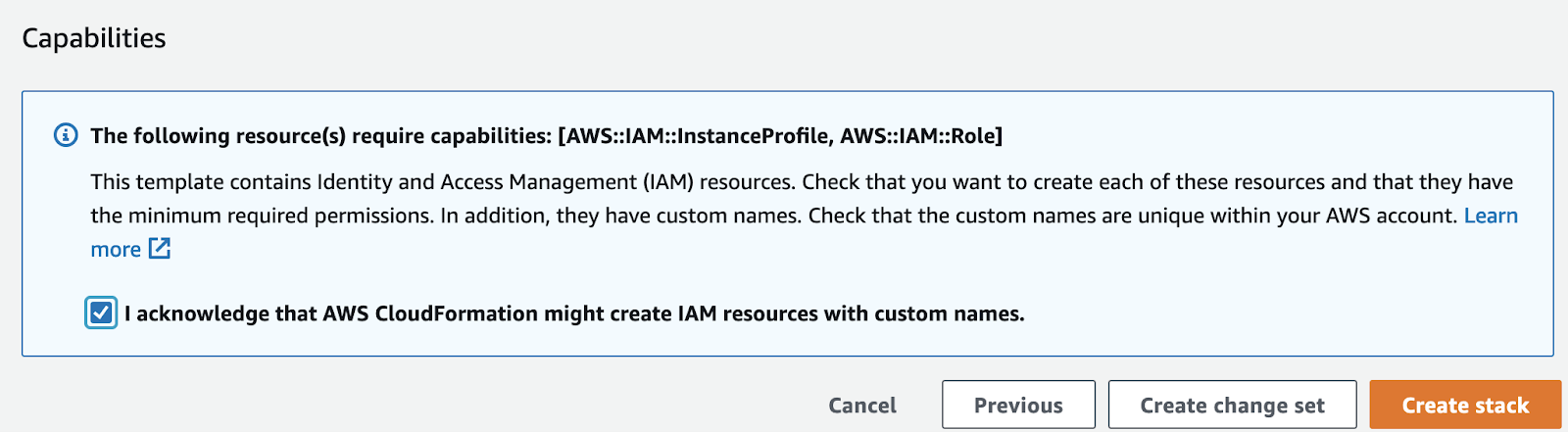Cancel the stack creation

point(862,406)
